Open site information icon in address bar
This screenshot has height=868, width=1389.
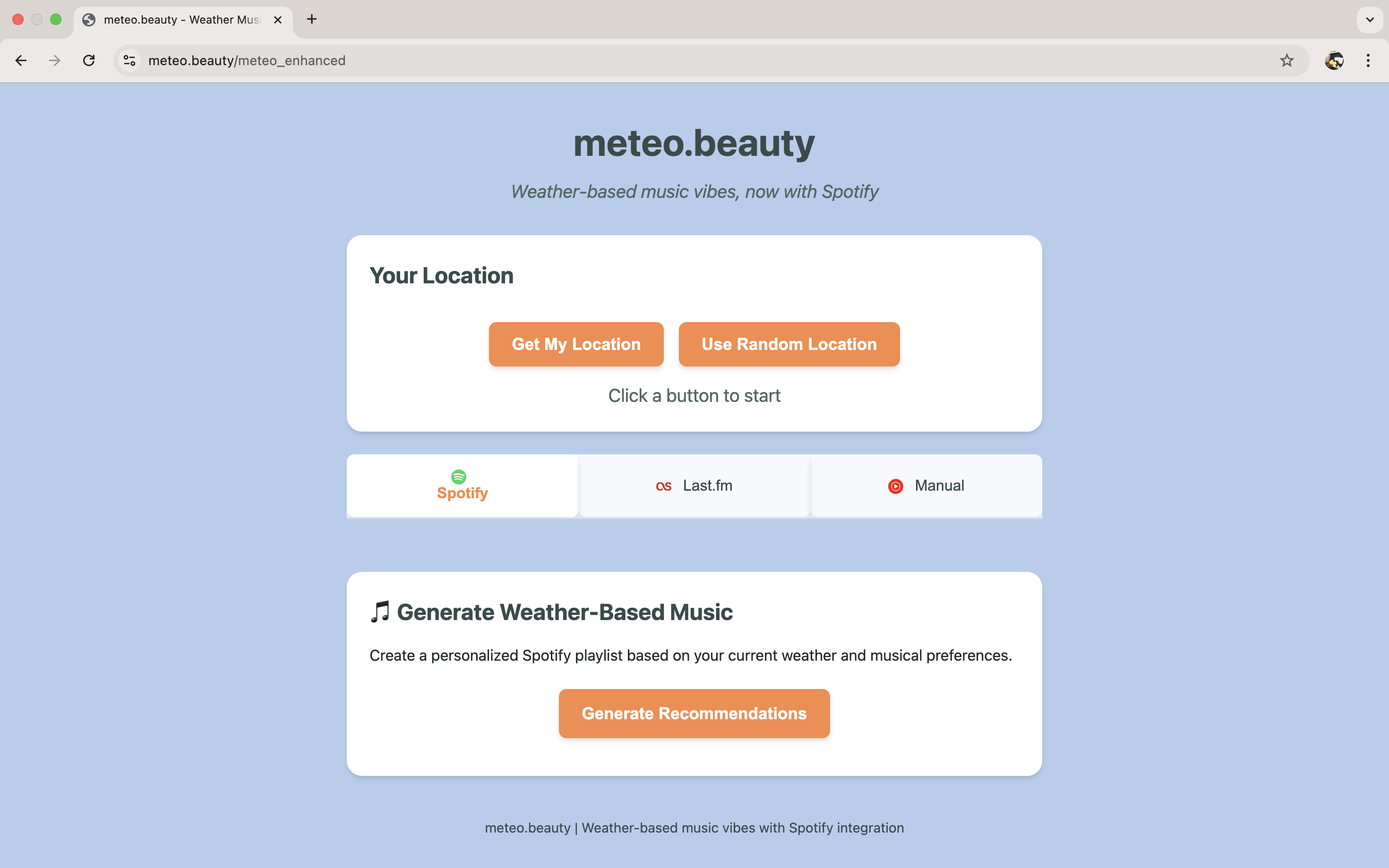[x=130, y=60]
